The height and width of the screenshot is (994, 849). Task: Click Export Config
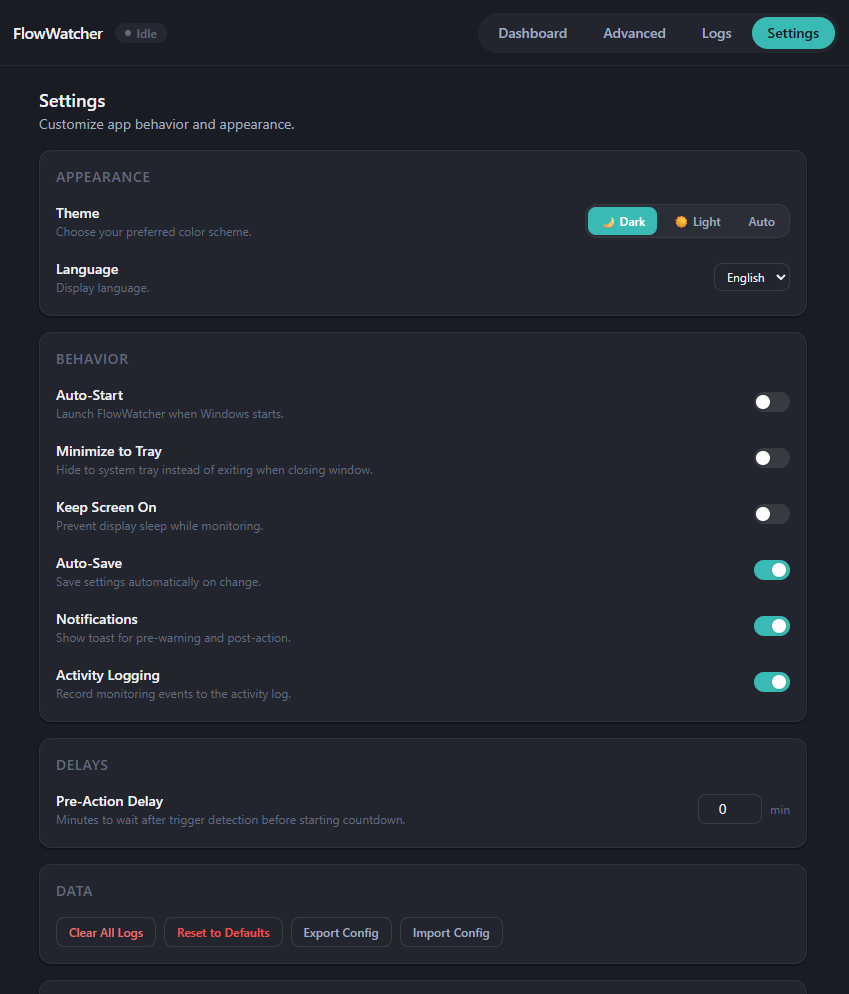click(x=341, y=931)
